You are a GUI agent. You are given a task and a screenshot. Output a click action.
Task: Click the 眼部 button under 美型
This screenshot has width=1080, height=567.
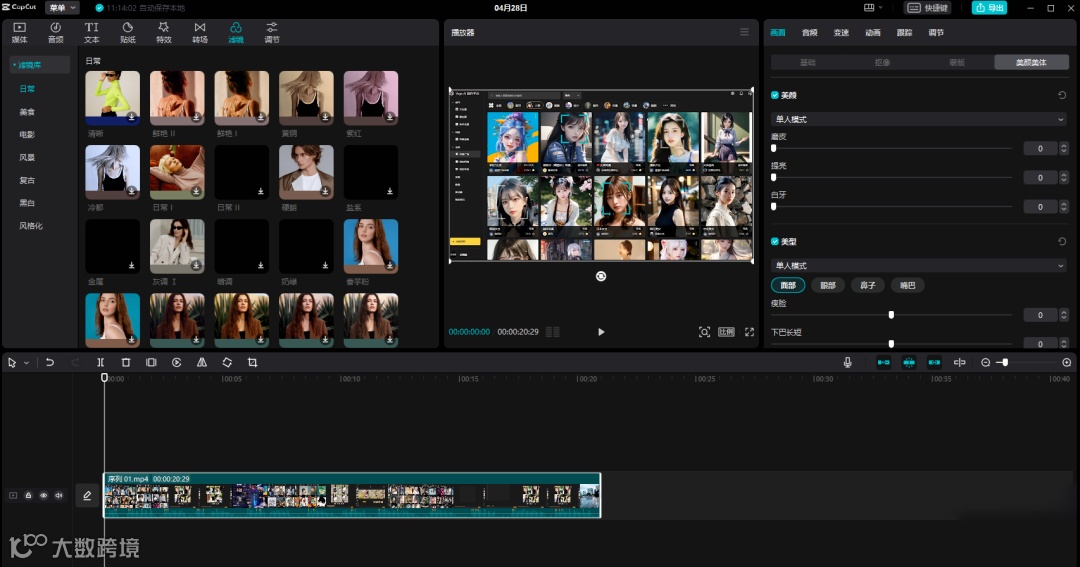coord(828,285)
